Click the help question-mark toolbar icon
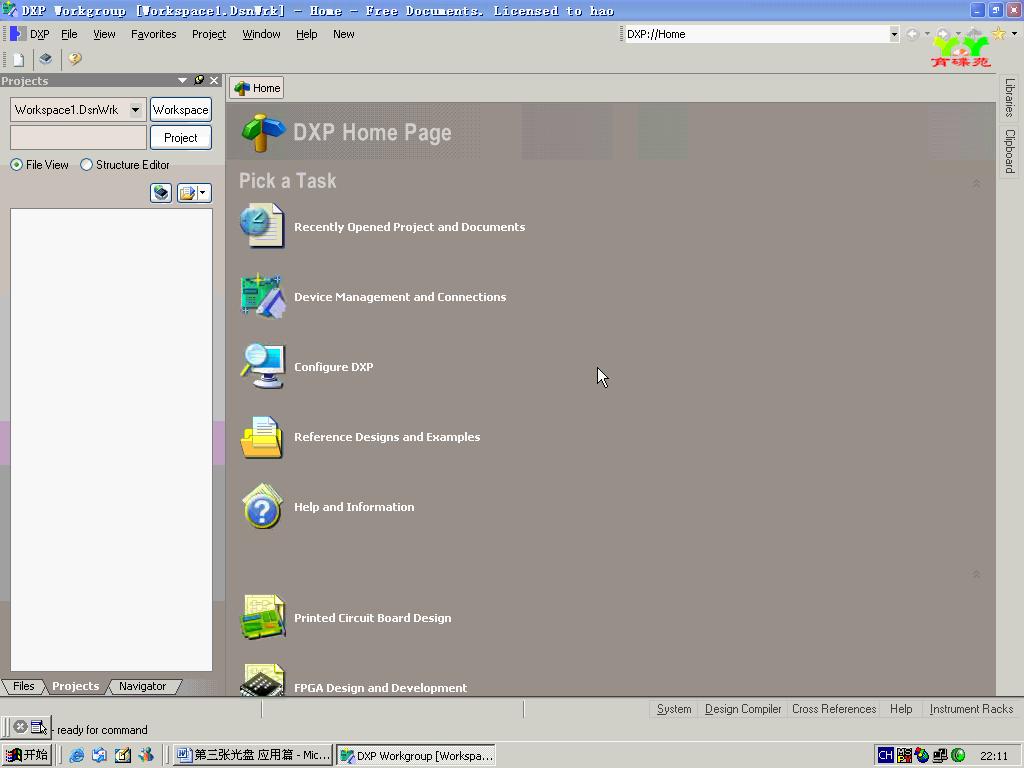The width and height of the screenshot is (1024, 768). point(75,59)
